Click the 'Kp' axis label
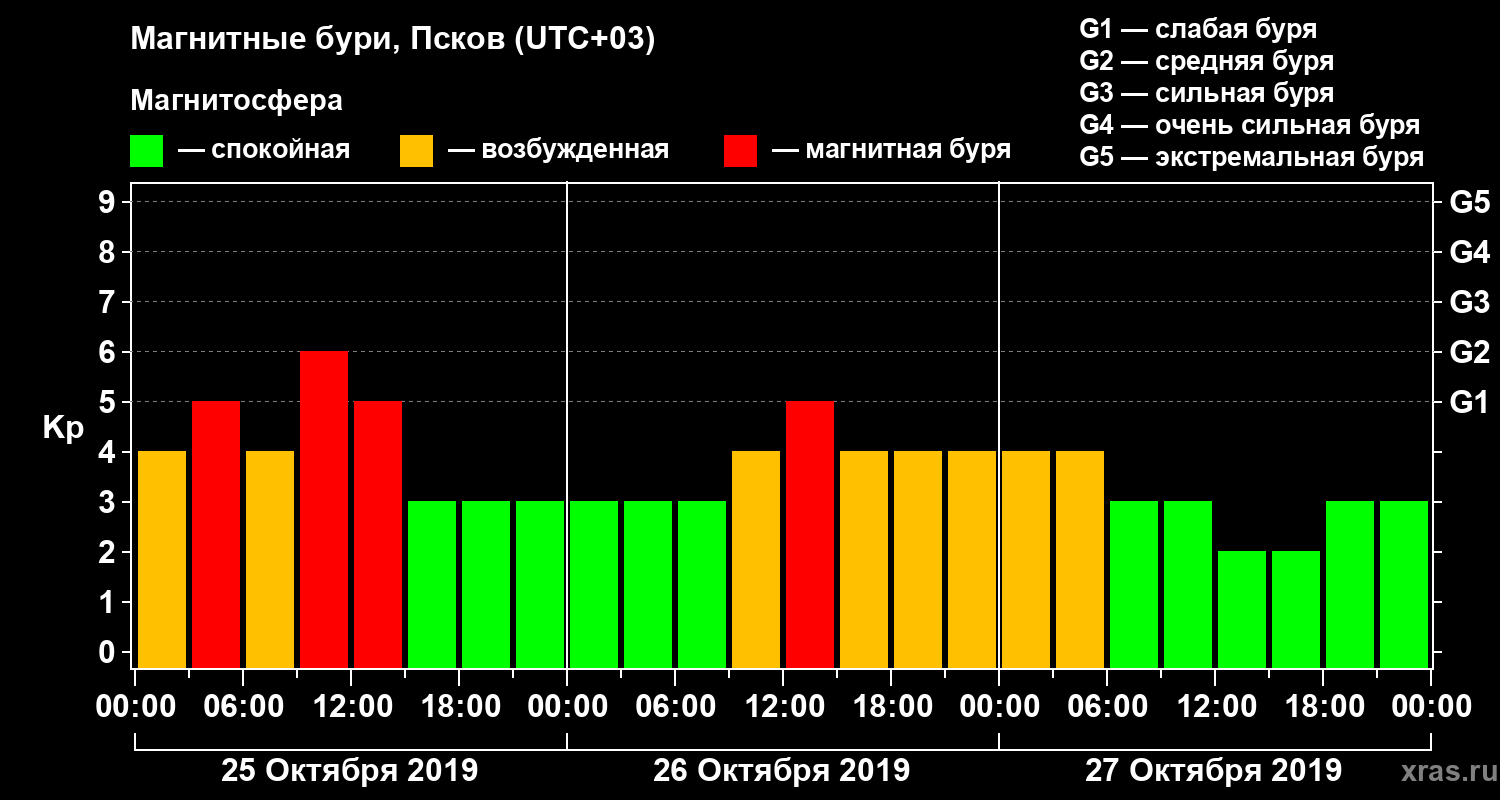This screenshot has width=1500, height=800. click(x=63, y=428)
